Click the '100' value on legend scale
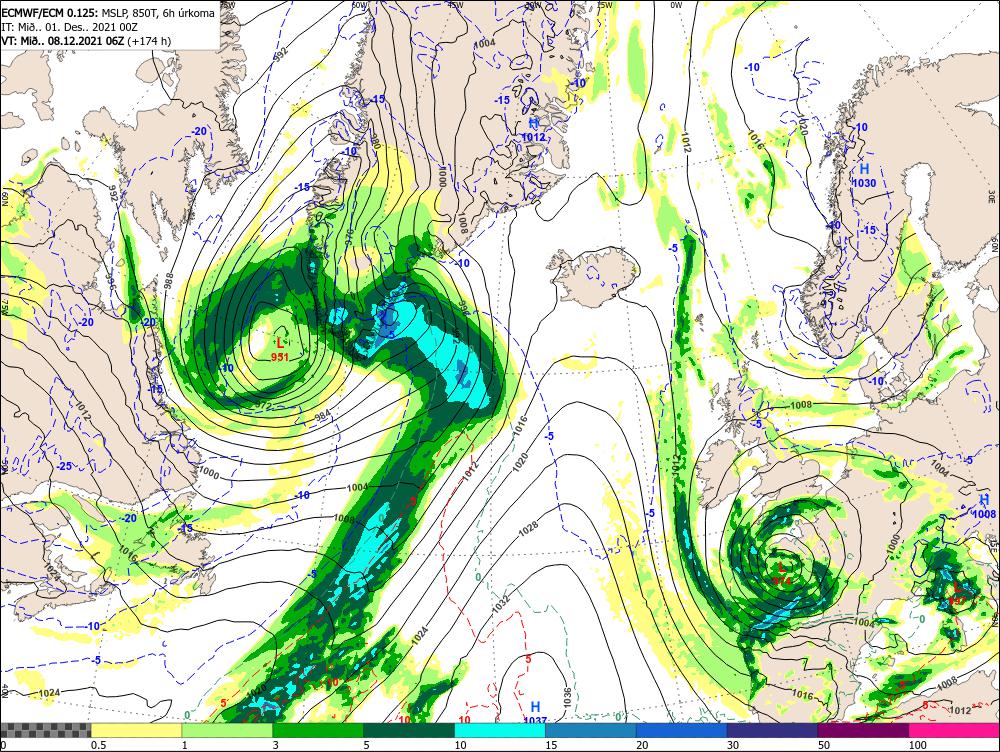The image size is (1000, 752). tap(918, 745)
